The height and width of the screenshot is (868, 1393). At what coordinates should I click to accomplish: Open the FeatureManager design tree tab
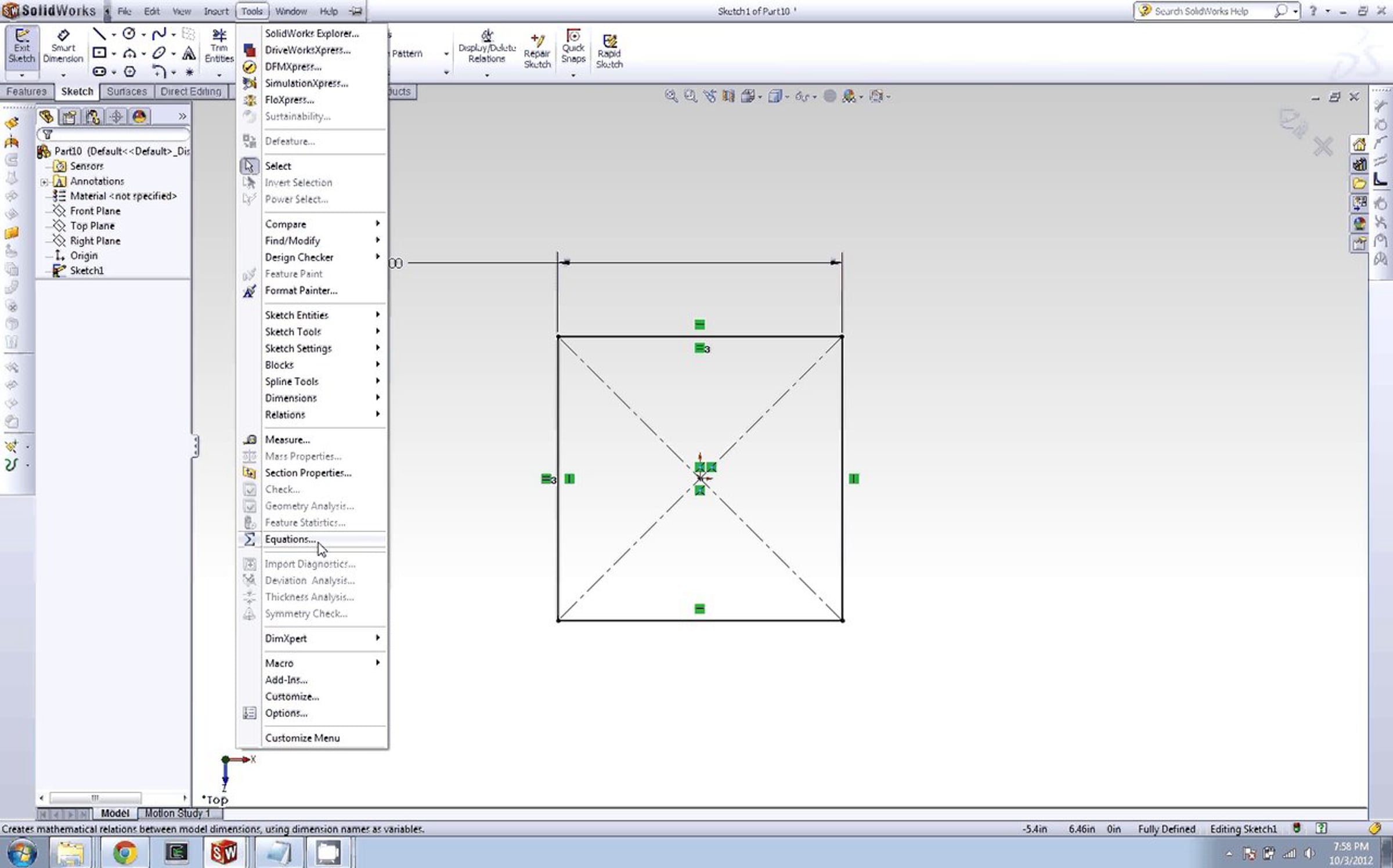click(46, 117)
